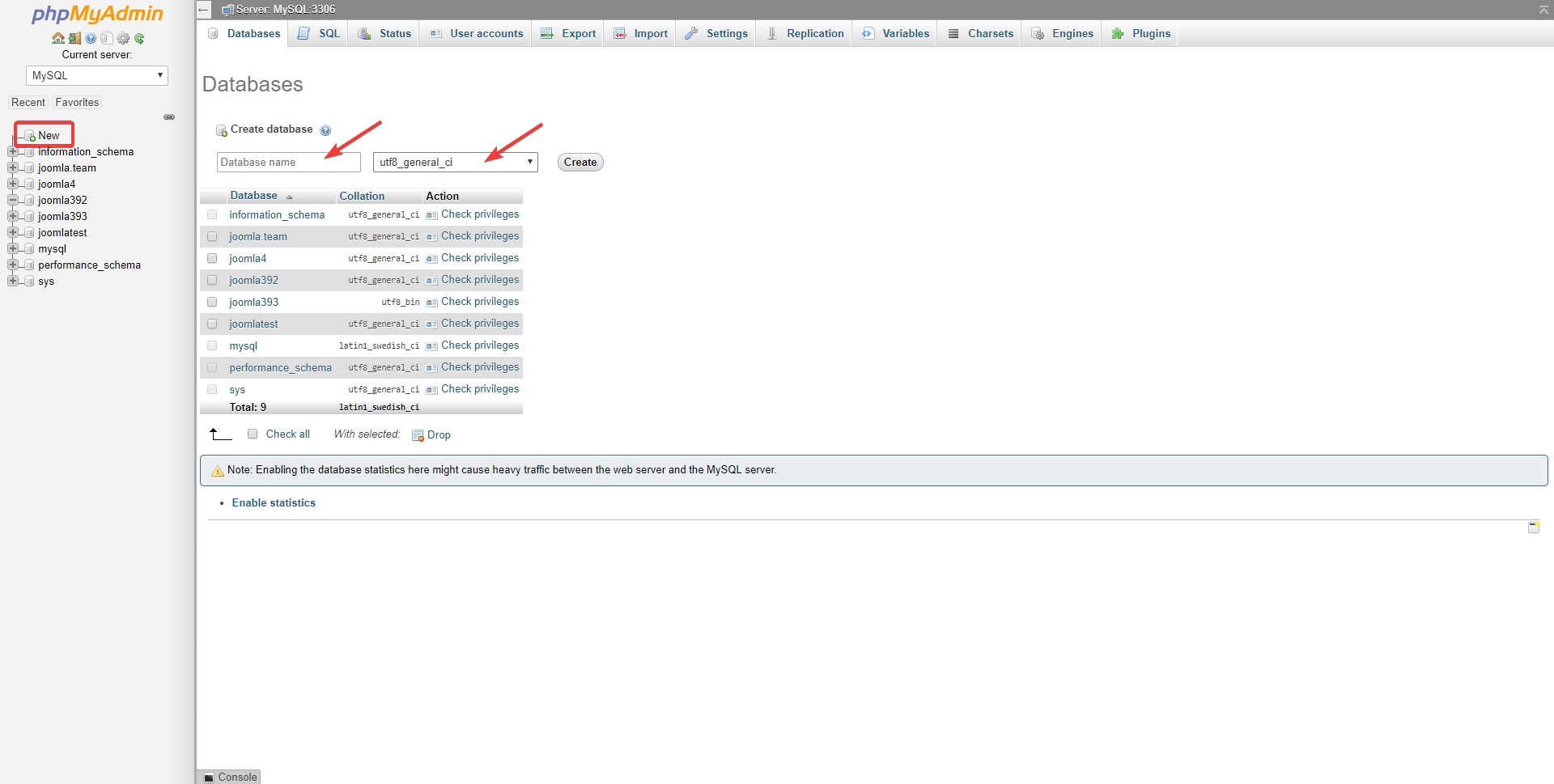Reload navigation panel with green refresh icon
Image resolution: width=1554 pixels, height=784 pixels.
click(x=139, y=38)
